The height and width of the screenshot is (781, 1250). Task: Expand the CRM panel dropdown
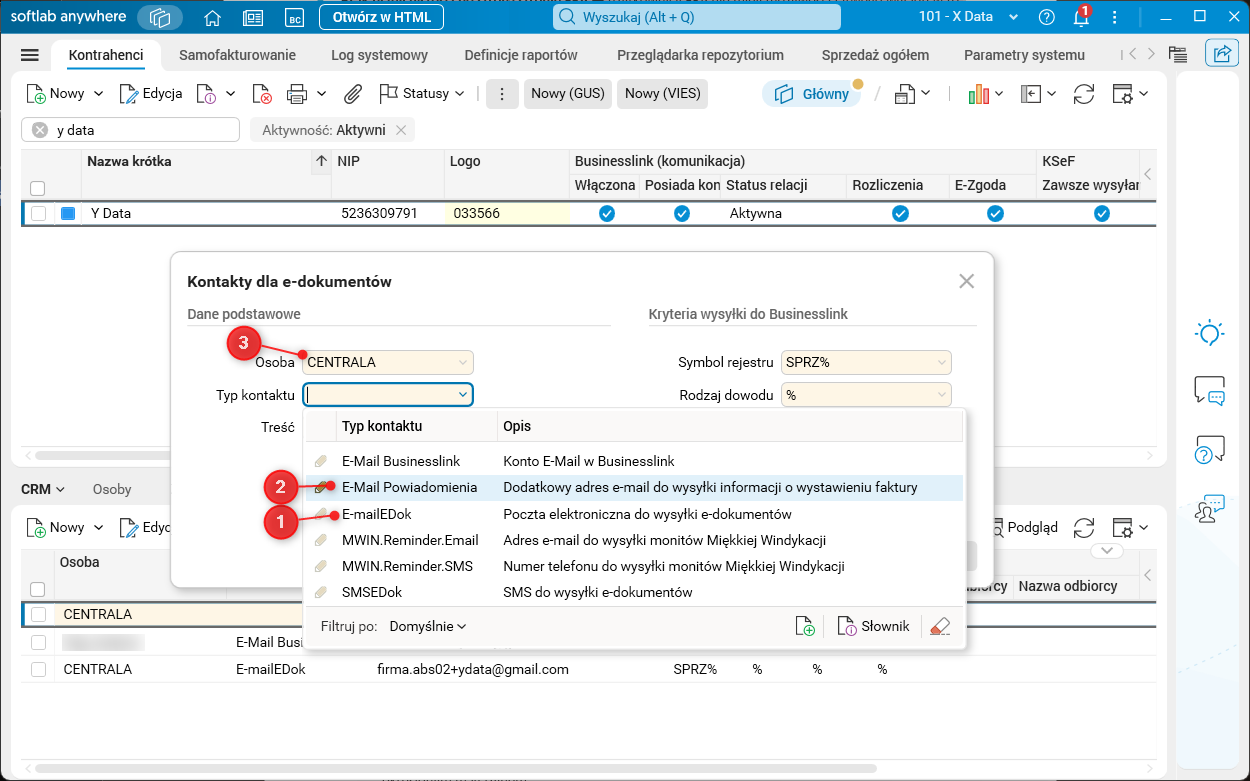coord(44,489)
